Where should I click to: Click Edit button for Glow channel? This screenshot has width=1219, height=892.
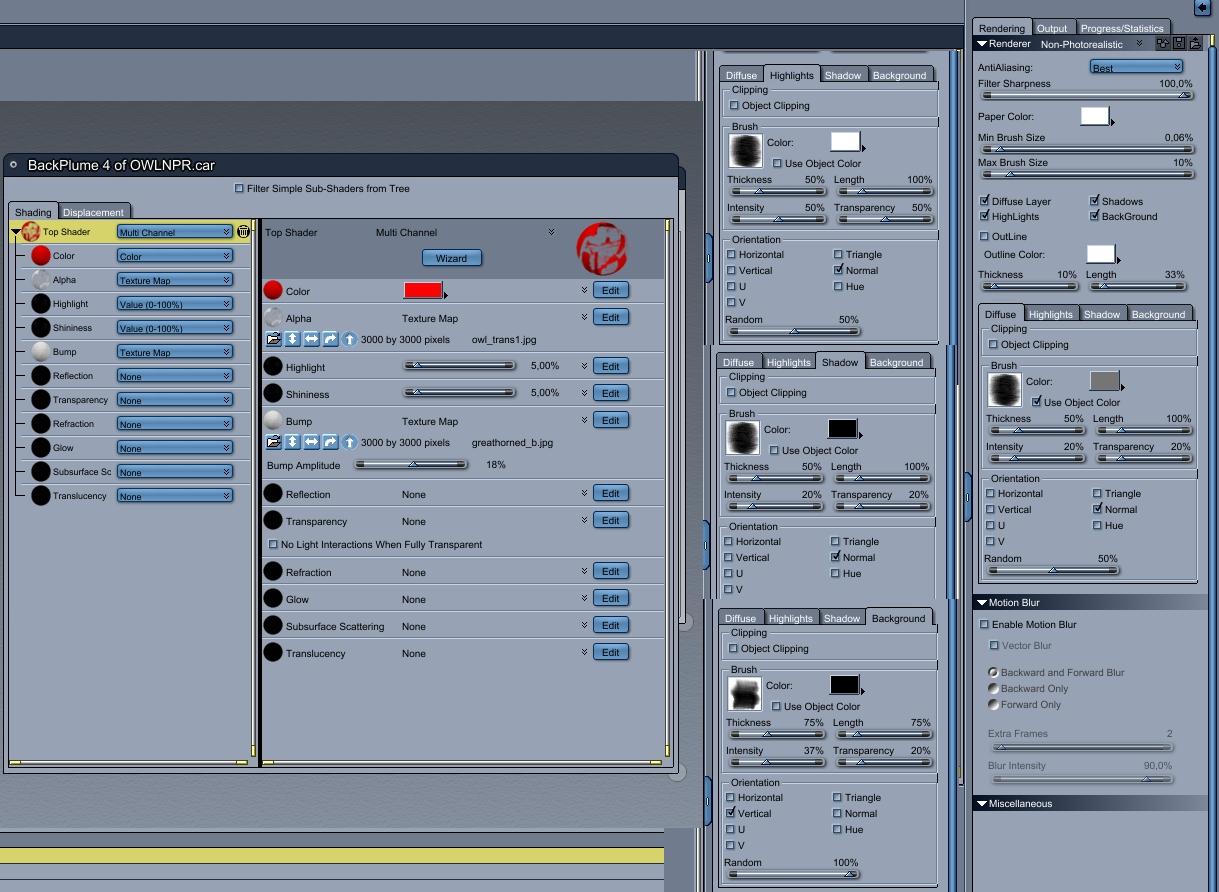[x=611, y=598]
